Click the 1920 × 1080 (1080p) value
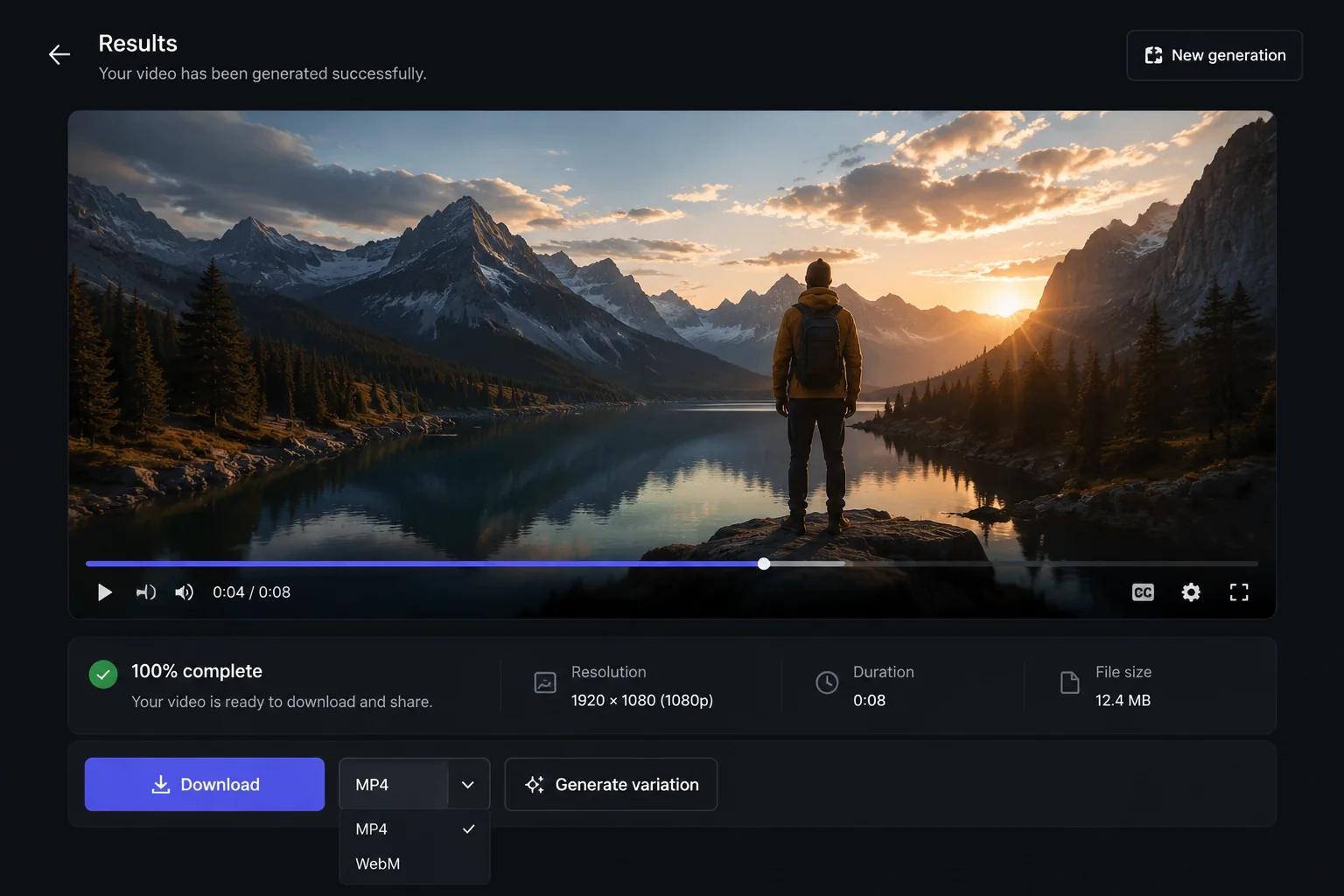1344x896 pixels. pos(641,700)
